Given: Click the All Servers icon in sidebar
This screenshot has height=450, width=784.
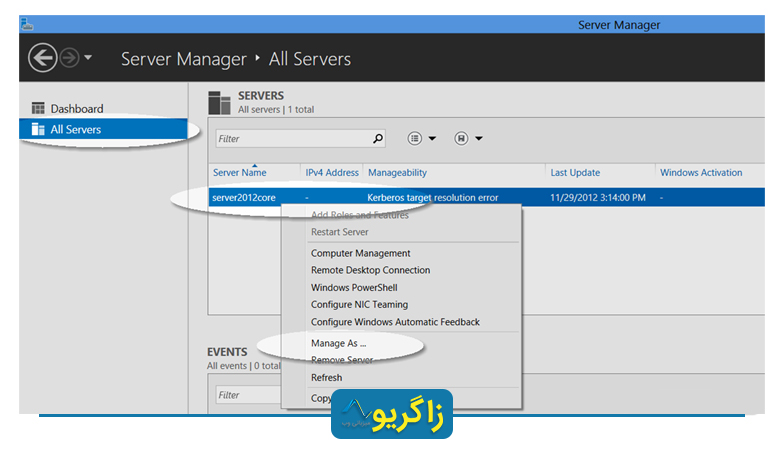Looking at the screenshot, I should (x=38, y=129).
